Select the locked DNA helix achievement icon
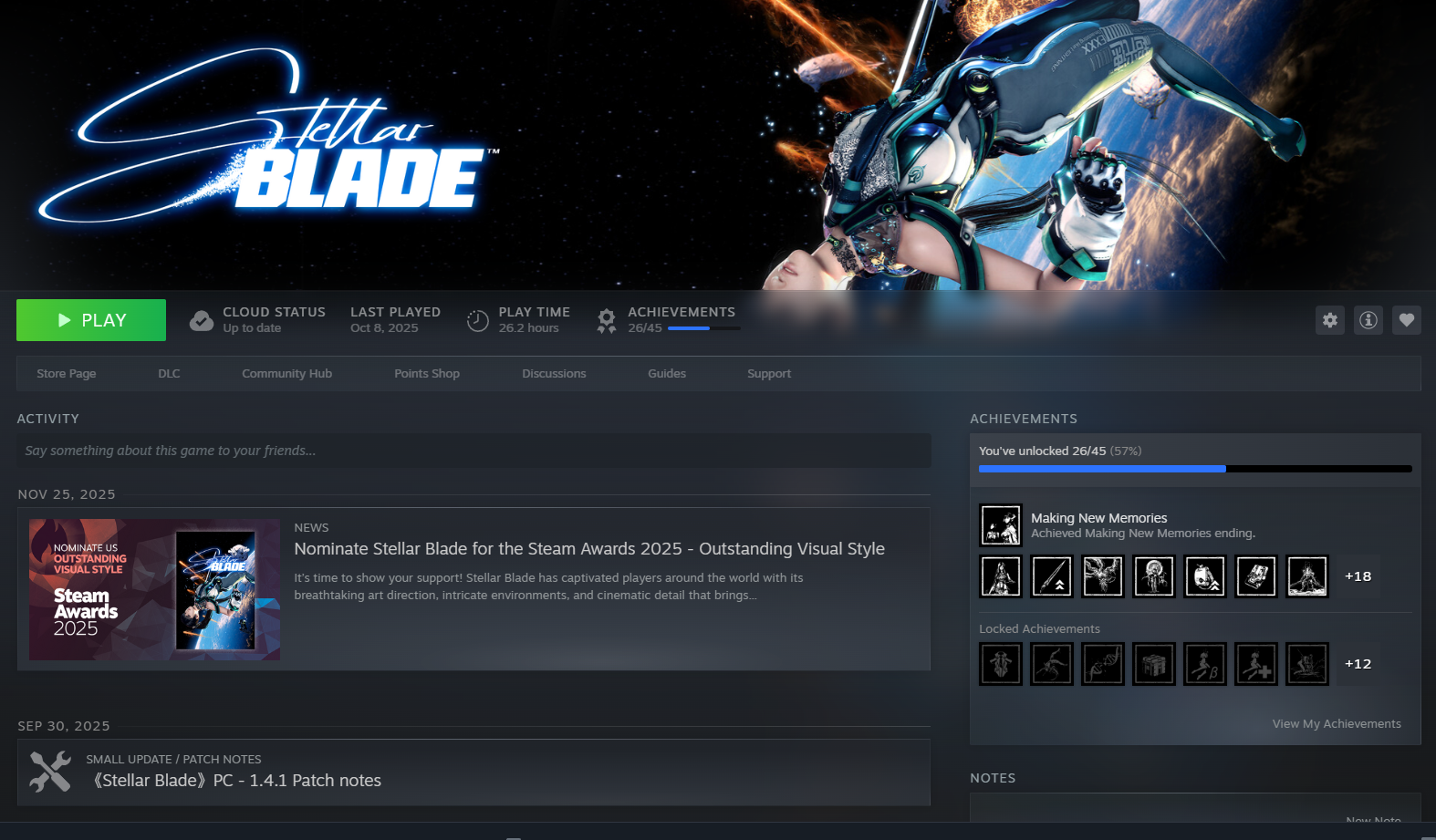Image resolution: width=1436 pixels, height=840 pixels. (x=1103, y=664)
